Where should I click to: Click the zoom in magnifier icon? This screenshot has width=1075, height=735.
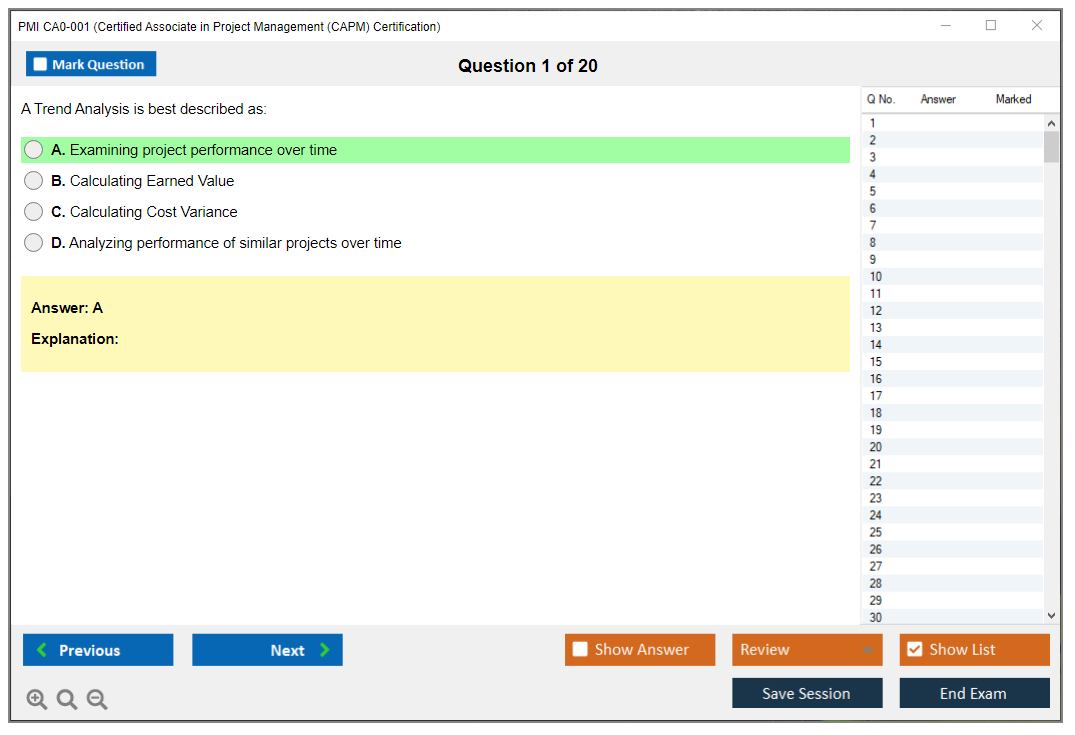click(37, 700)
